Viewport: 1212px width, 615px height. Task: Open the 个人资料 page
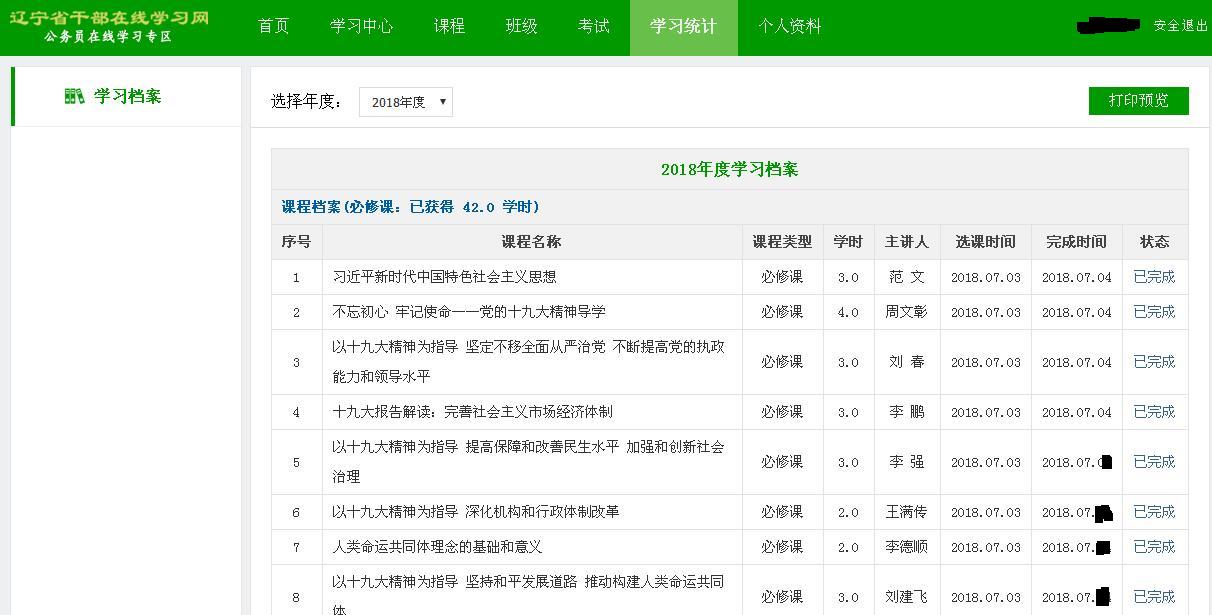[789, 27]
